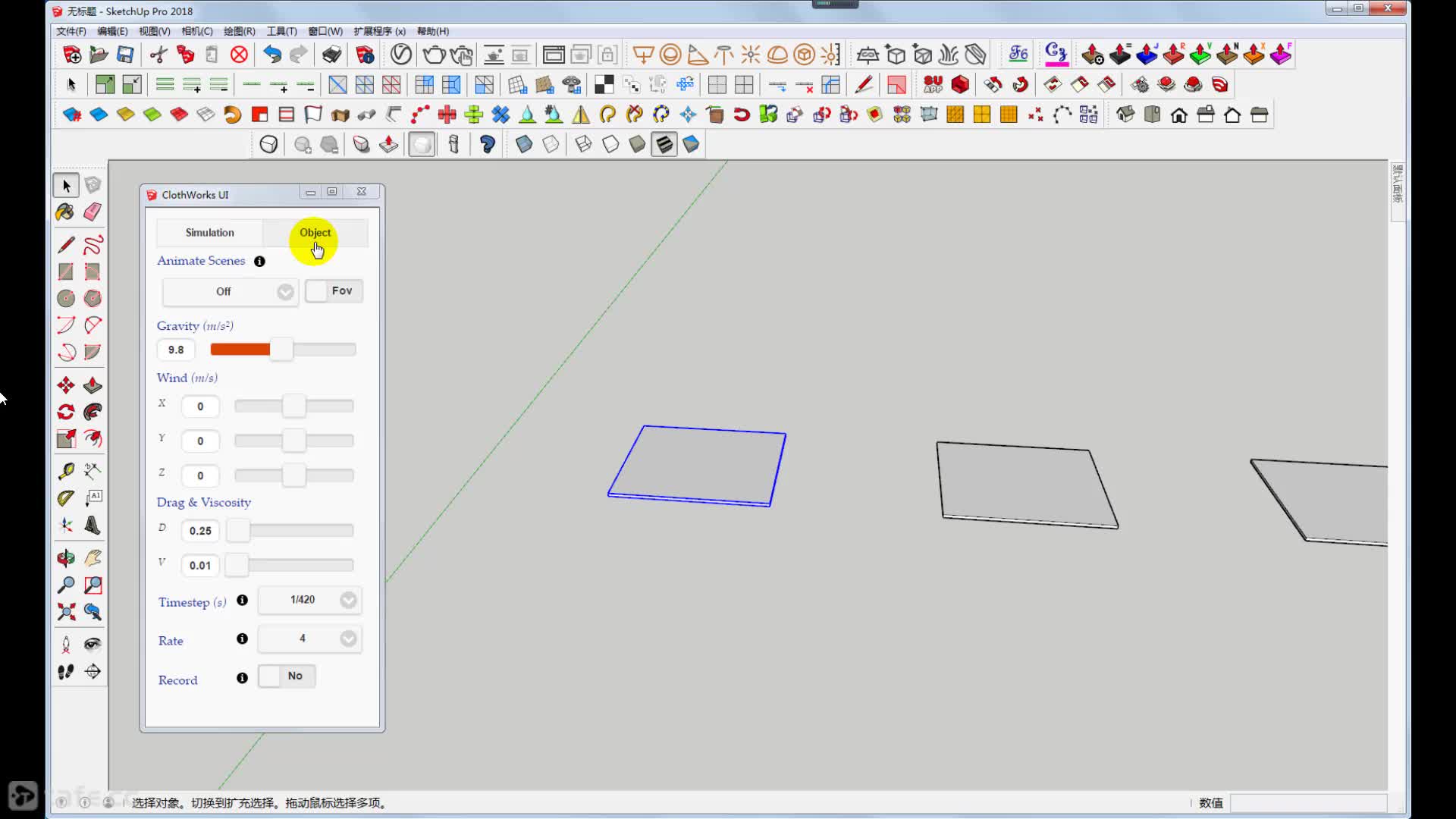The height and width of the screenshot is (819, 1456).
Task: Select the Rectangle tool in left toolbar
Action: tap(66, 271)
